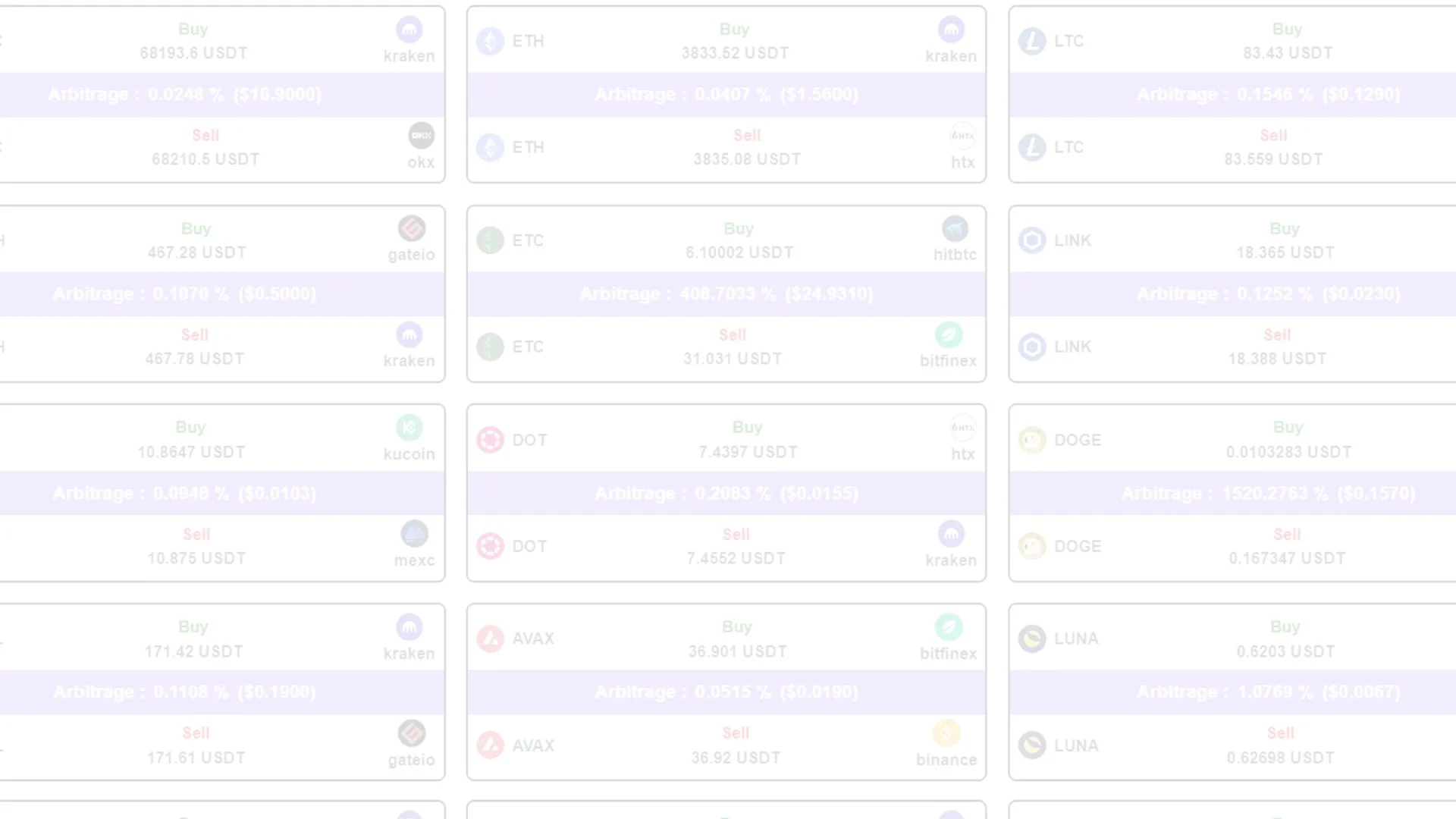Select the DOGE arbitrage 1520.2763 % banner
The width and height of the screenshot is (1456, 819).
1268,494
